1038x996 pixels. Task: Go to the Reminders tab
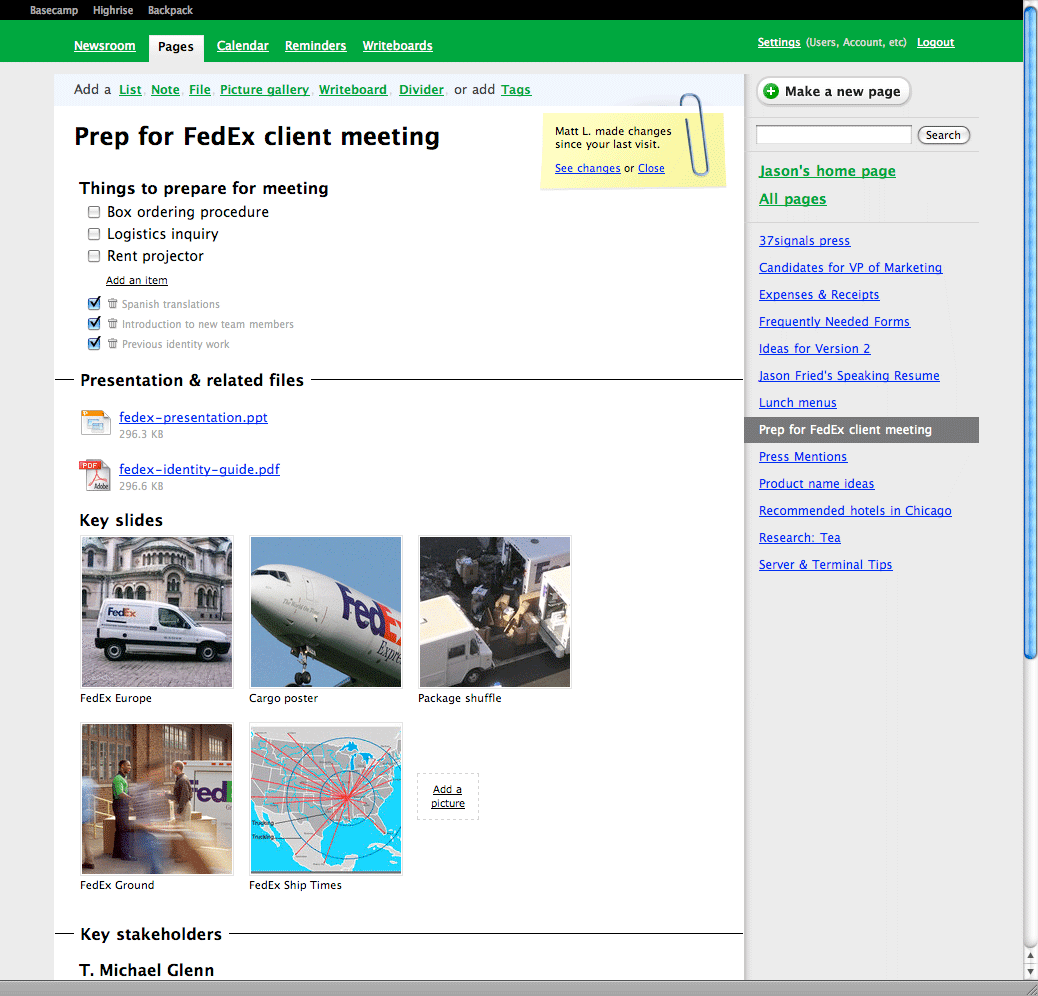pyautogui.click(x=316, y=46)
